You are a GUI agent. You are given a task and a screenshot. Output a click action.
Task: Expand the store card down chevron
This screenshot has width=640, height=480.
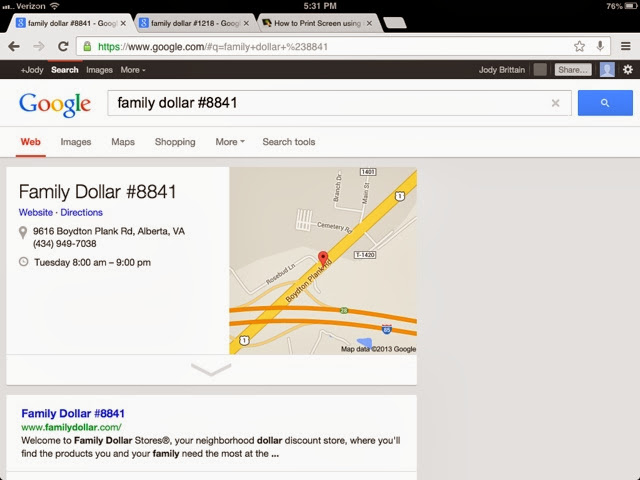211,369
